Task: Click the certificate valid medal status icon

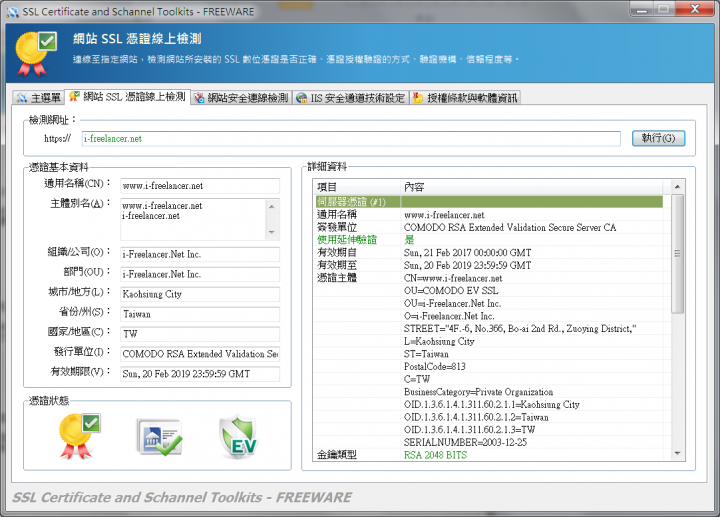Action: point(79,436)
